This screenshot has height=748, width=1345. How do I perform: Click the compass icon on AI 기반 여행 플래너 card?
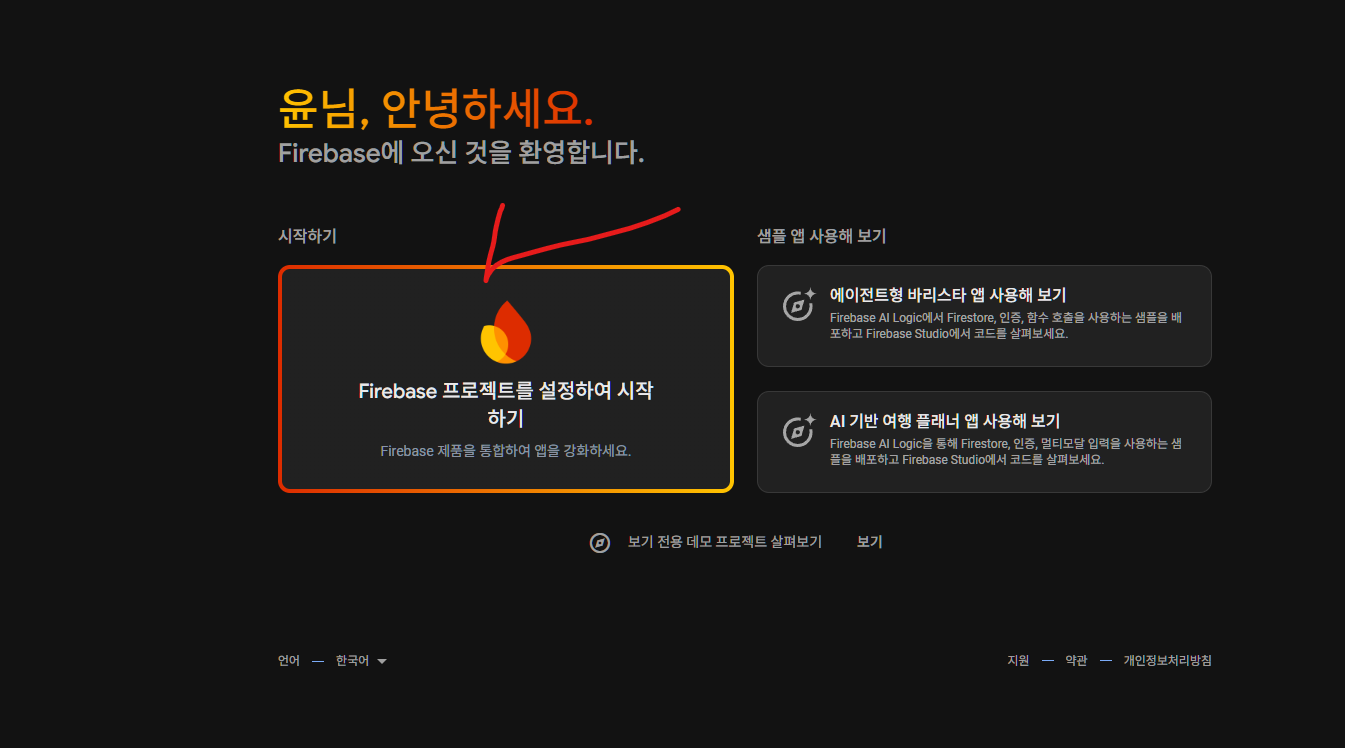click(797, 431)
